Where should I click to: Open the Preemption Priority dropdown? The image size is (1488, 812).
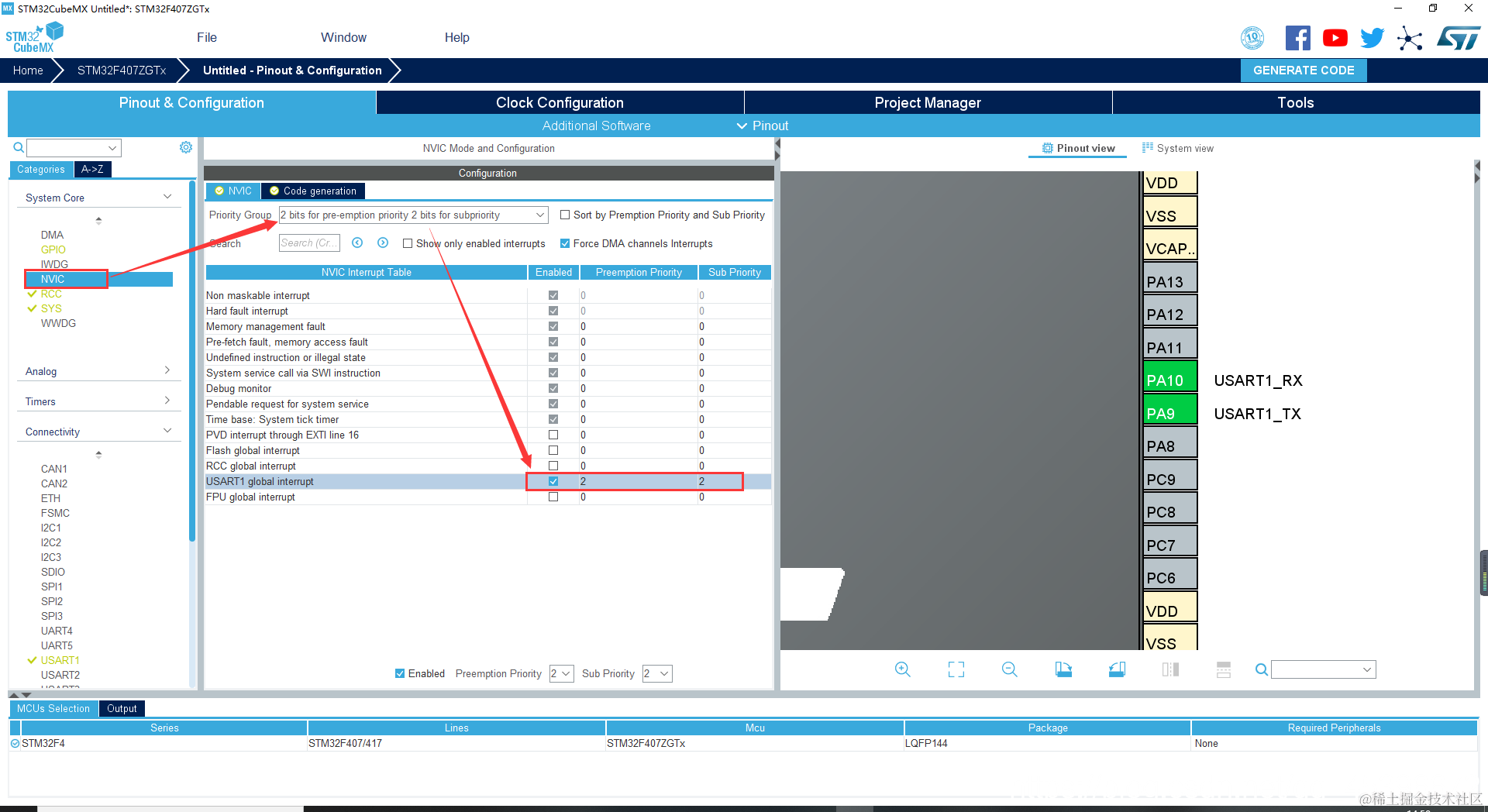point(562,673)
